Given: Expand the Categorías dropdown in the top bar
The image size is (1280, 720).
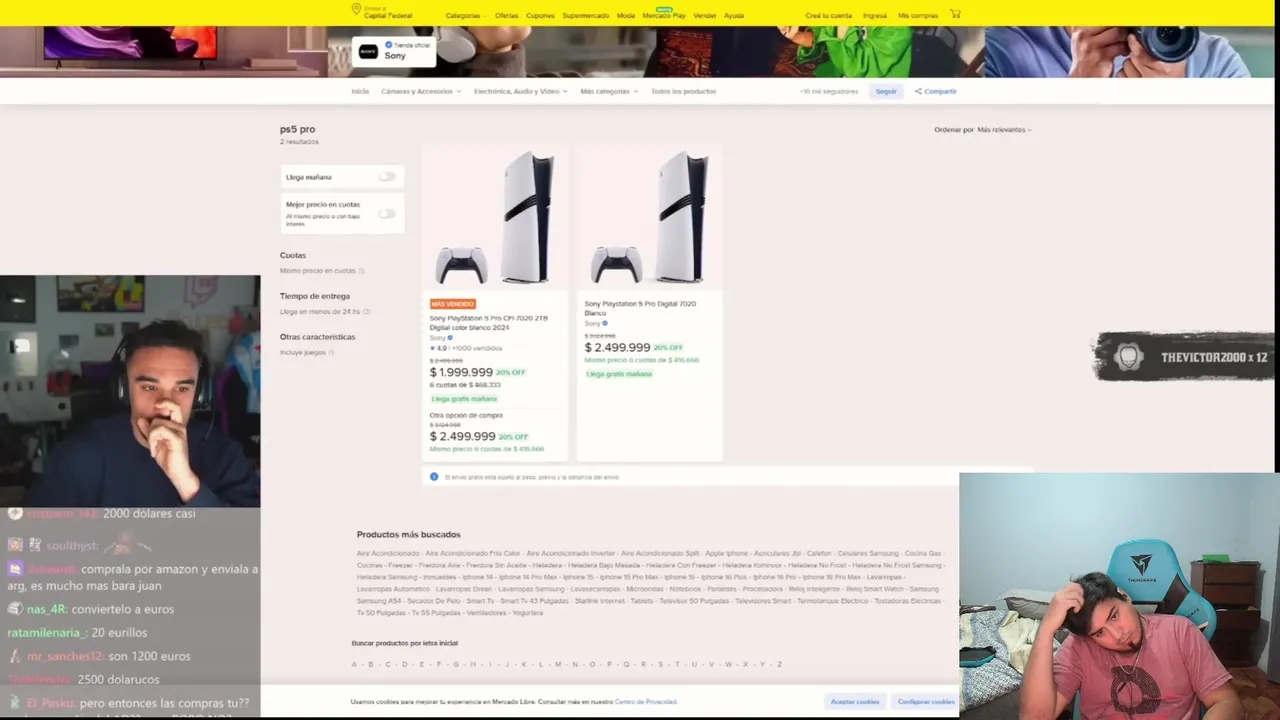Looking at the screenshot, I should (465, 16).
